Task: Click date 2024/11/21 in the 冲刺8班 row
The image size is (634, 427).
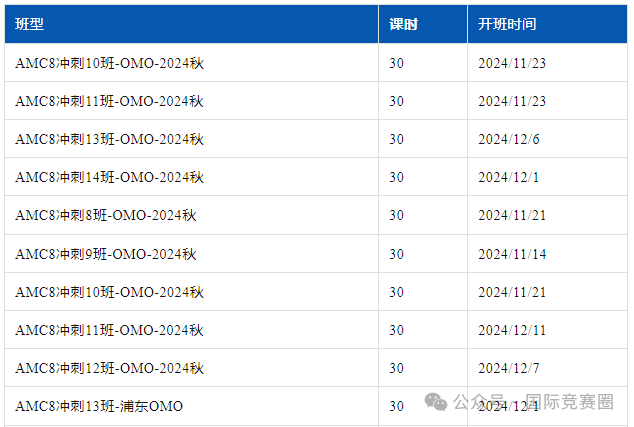Action: click(x=512, y=215)
